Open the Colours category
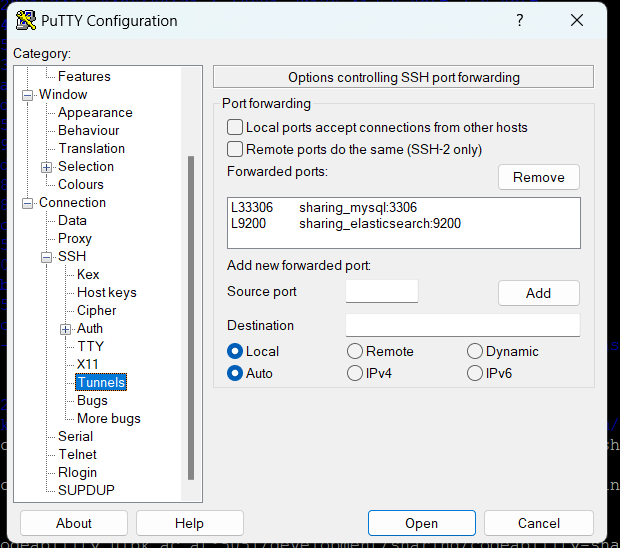 click(81, 184)
